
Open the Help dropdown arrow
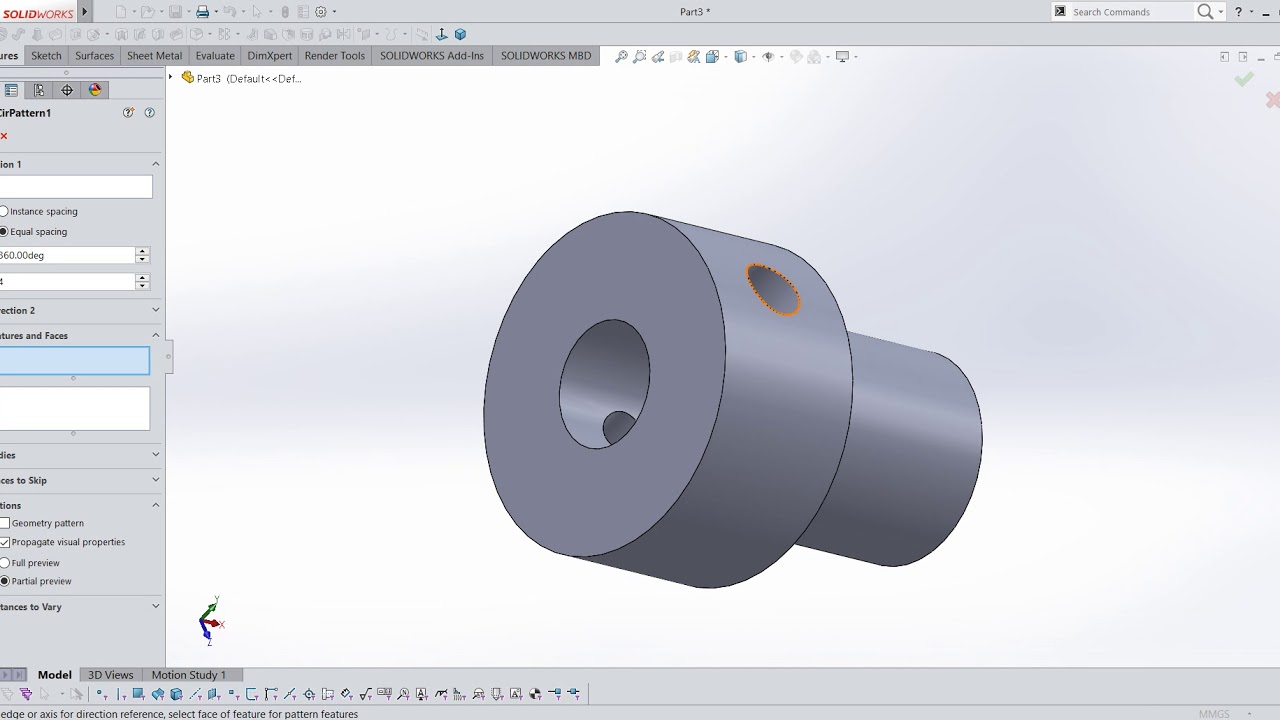1251,12
